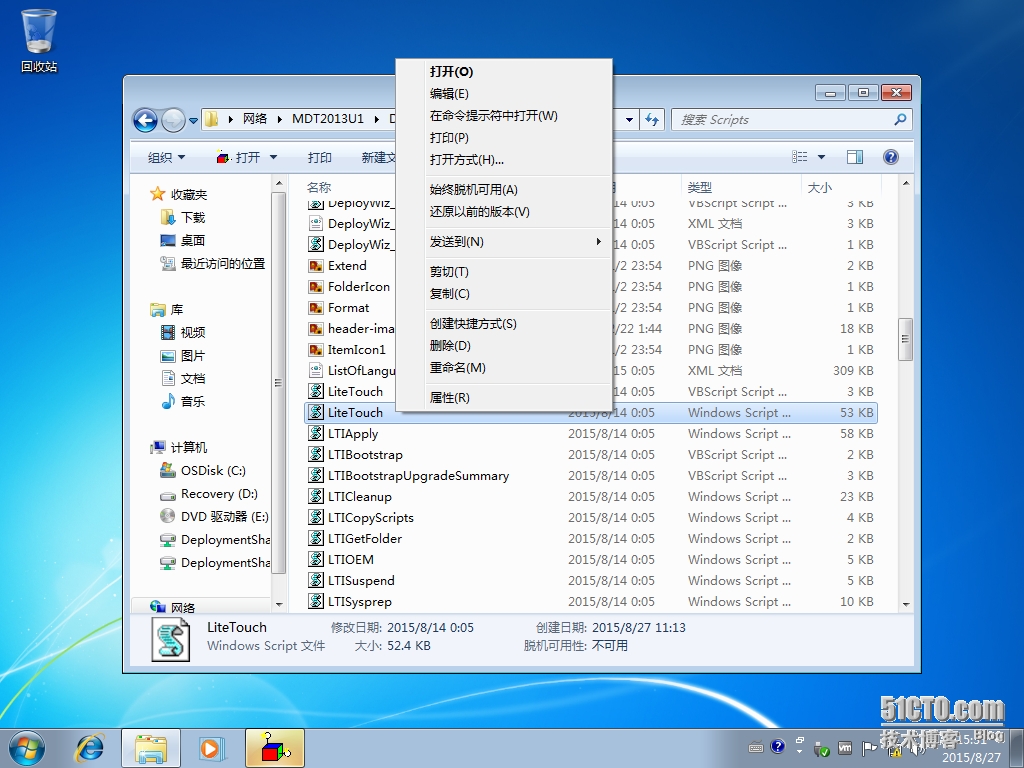Click the file list scrollbar thumb

[x=905, y=339]
